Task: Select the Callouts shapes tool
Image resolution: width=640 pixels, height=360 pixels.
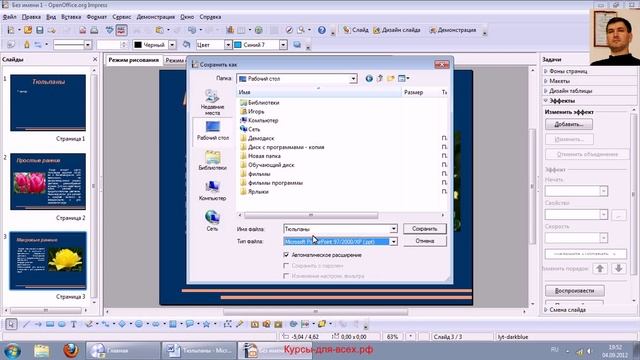Action: 189,324
